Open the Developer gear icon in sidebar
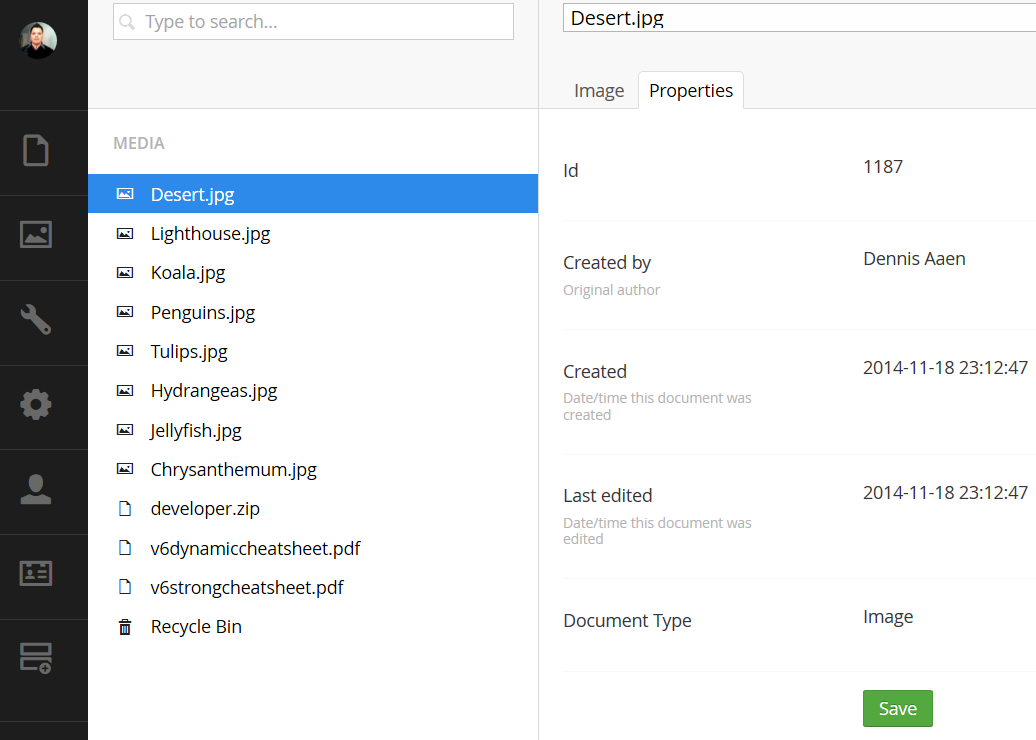 tap(36, 405)
